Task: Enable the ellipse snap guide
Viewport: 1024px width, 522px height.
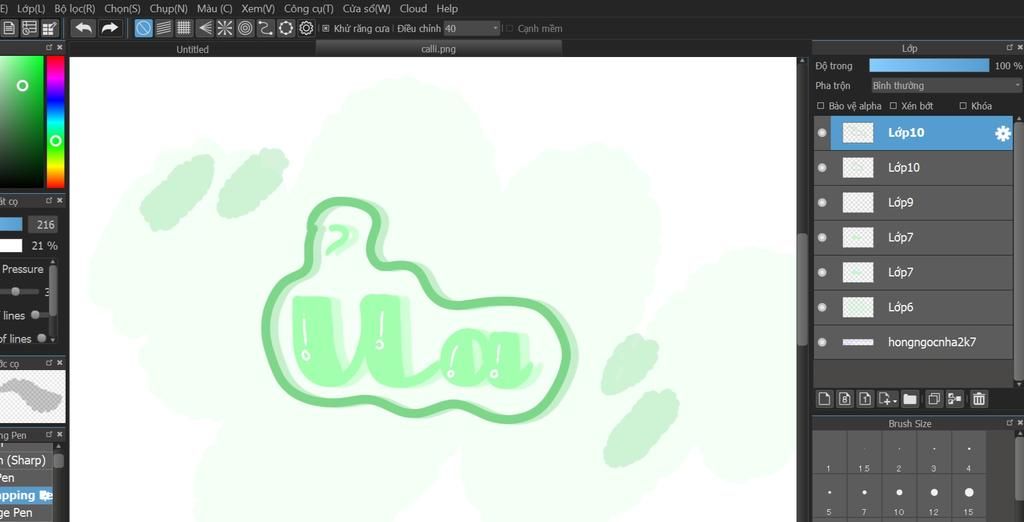Action: coord(286,28)
